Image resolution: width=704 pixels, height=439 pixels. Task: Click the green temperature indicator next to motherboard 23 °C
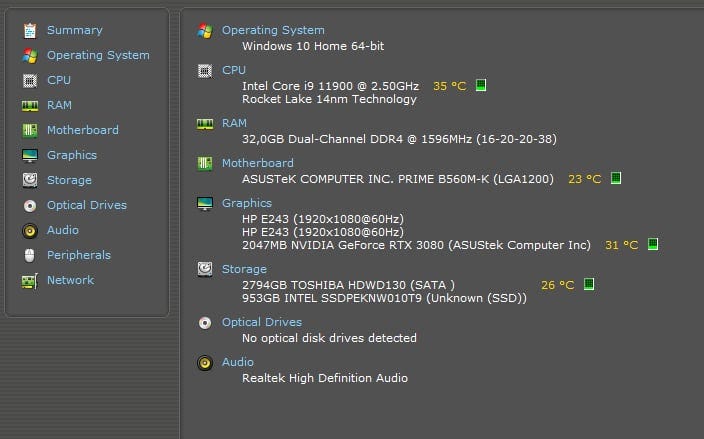point(616,178)
